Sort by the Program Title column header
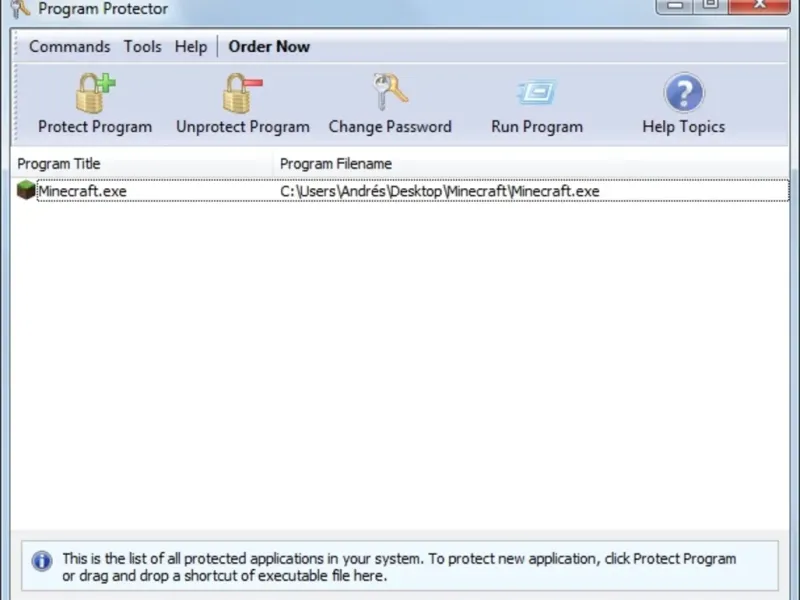This screenshot has height=600, width=800. [x=142, y=164]
